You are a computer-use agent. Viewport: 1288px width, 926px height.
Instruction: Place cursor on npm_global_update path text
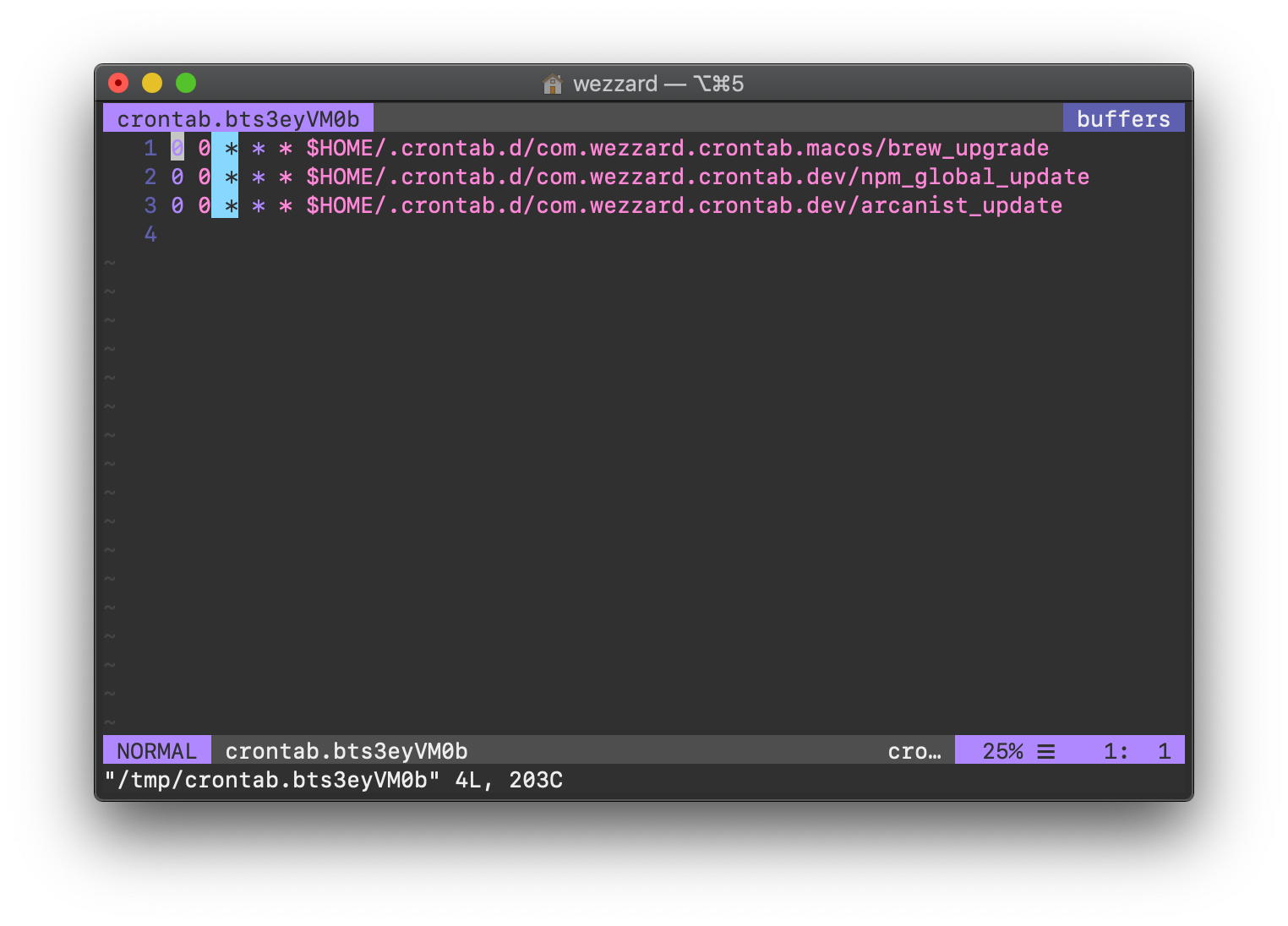(974, 177)
